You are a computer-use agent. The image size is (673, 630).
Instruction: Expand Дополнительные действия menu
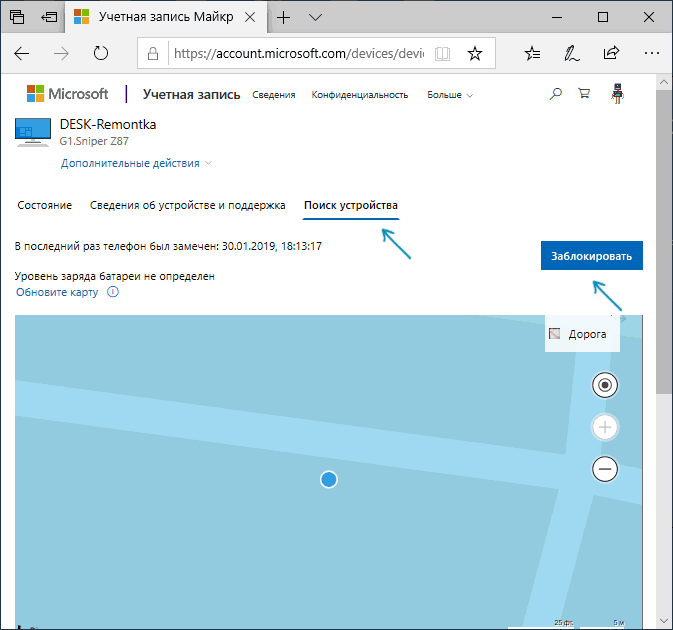point(136,163)
